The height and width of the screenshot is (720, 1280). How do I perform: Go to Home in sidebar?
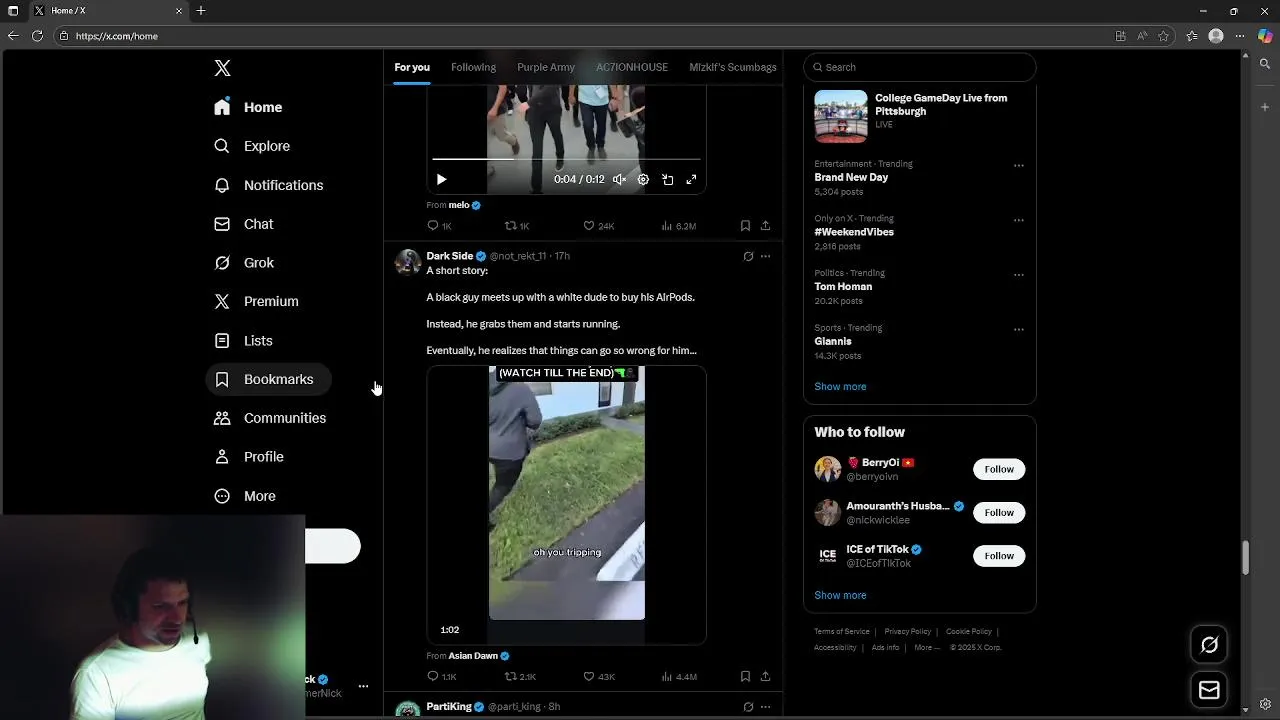249,107
